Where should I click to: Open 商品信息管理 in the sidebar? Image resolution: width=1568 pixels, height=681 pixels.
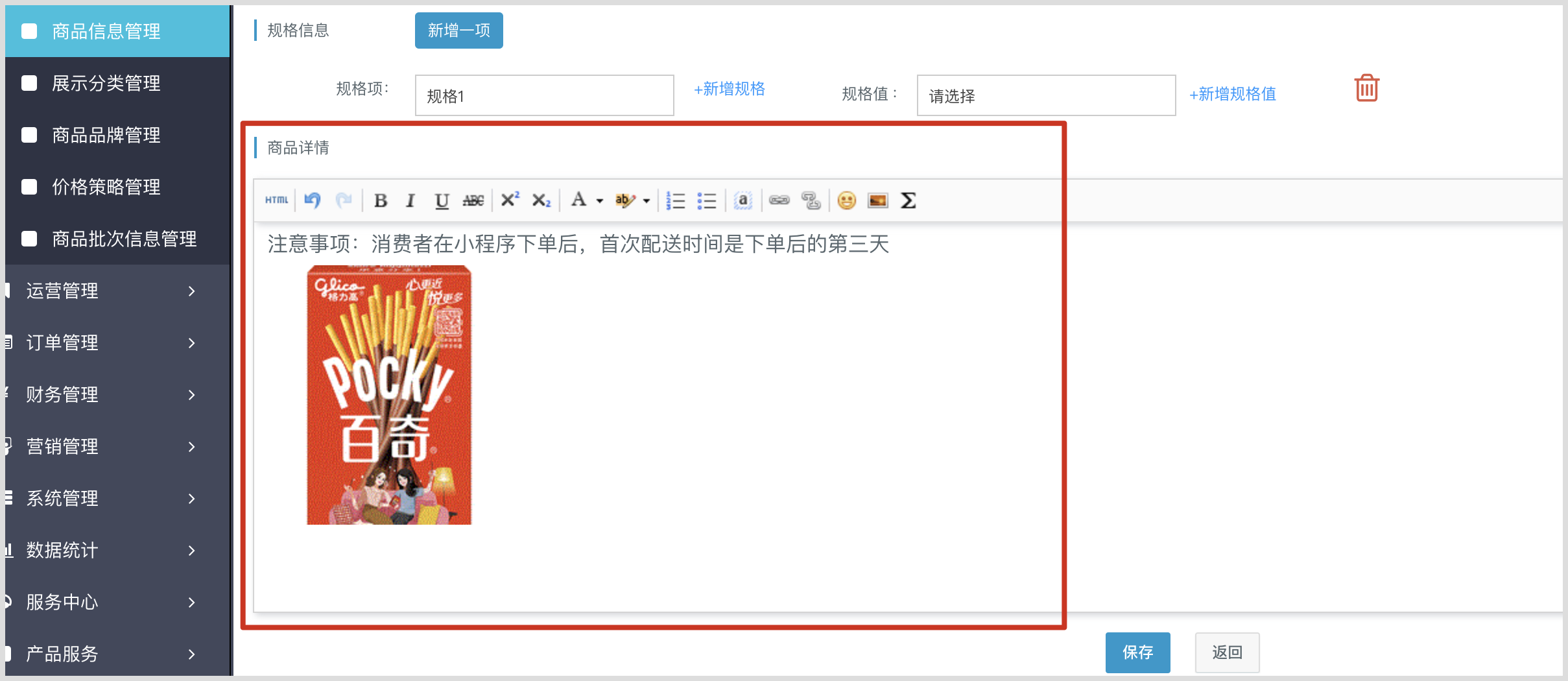[x=117, y=31]
